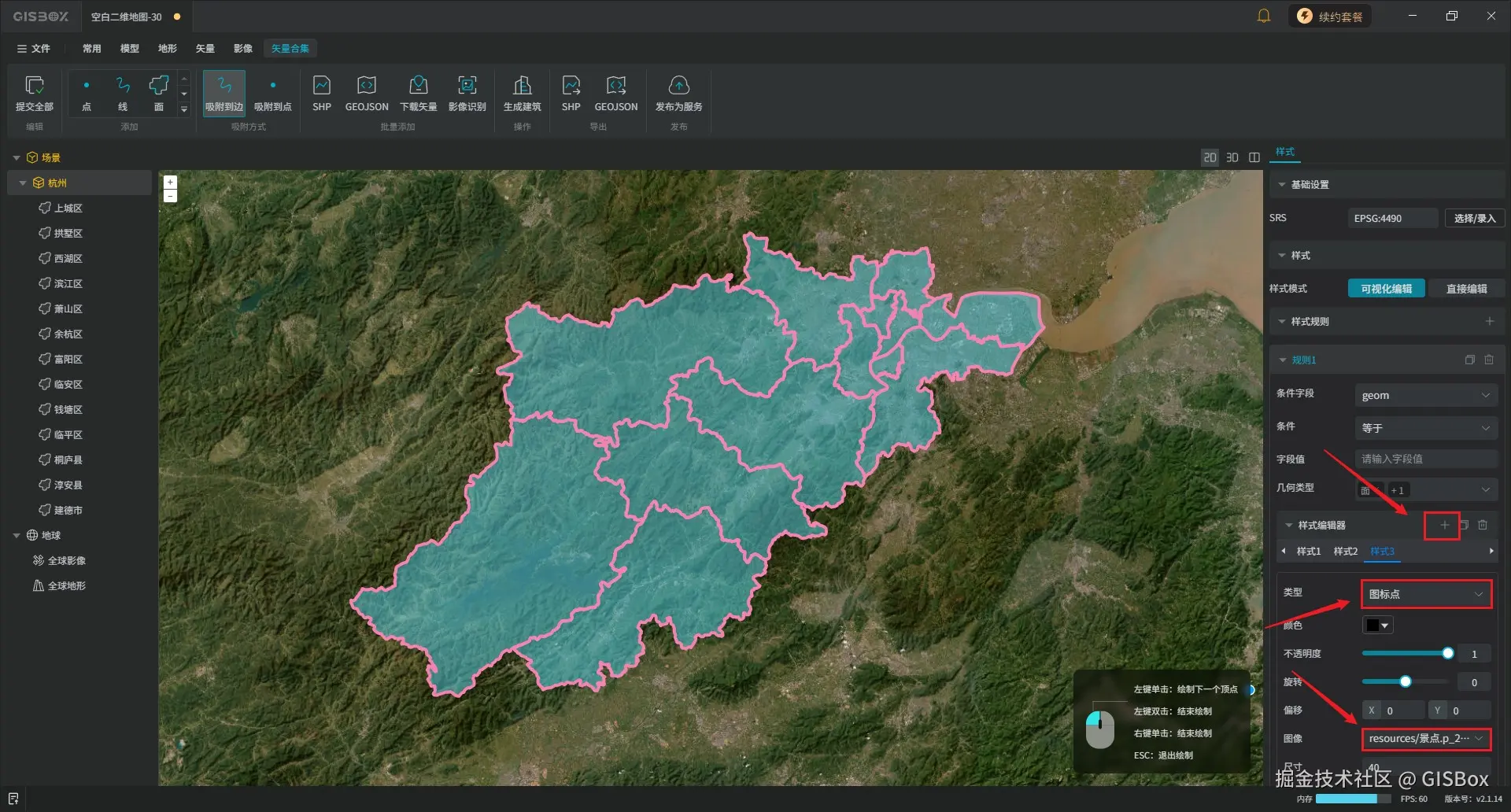Enable 吸附到边 snap-to-edge mode

pyautogui.click(x=224, y=94)
